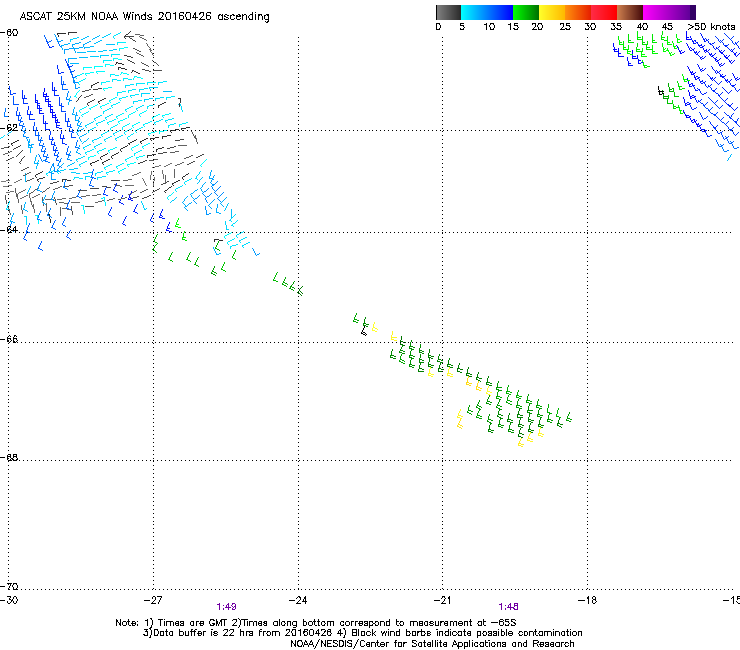The width and height of the screenshot is (740, 650).
Task: Click the longitude label -30
Action: click(x=9, y=600)
